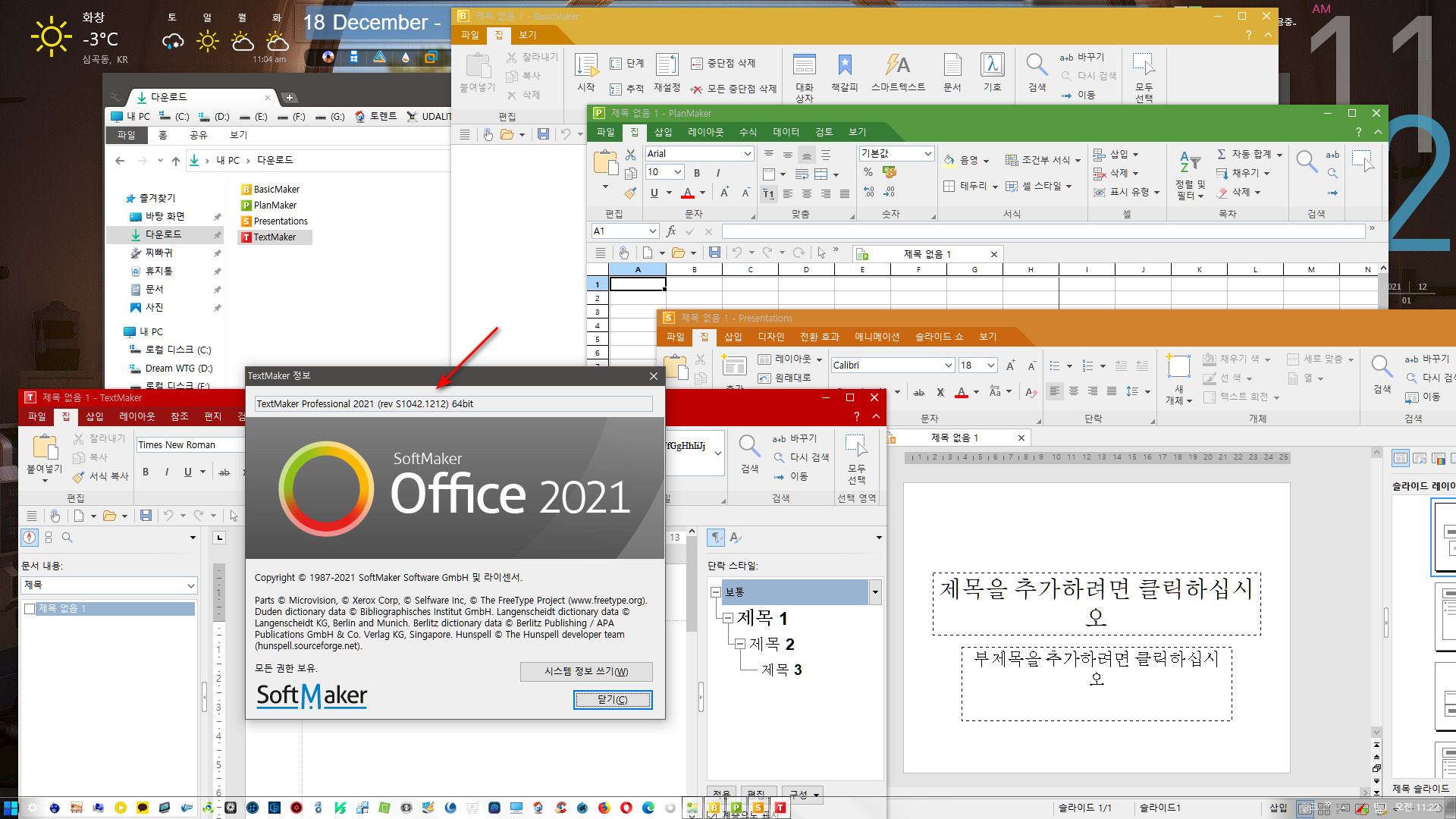1456x819 pixels.
Task: Click the TextMaker file icon in Explorer
Action: [246, 237]
